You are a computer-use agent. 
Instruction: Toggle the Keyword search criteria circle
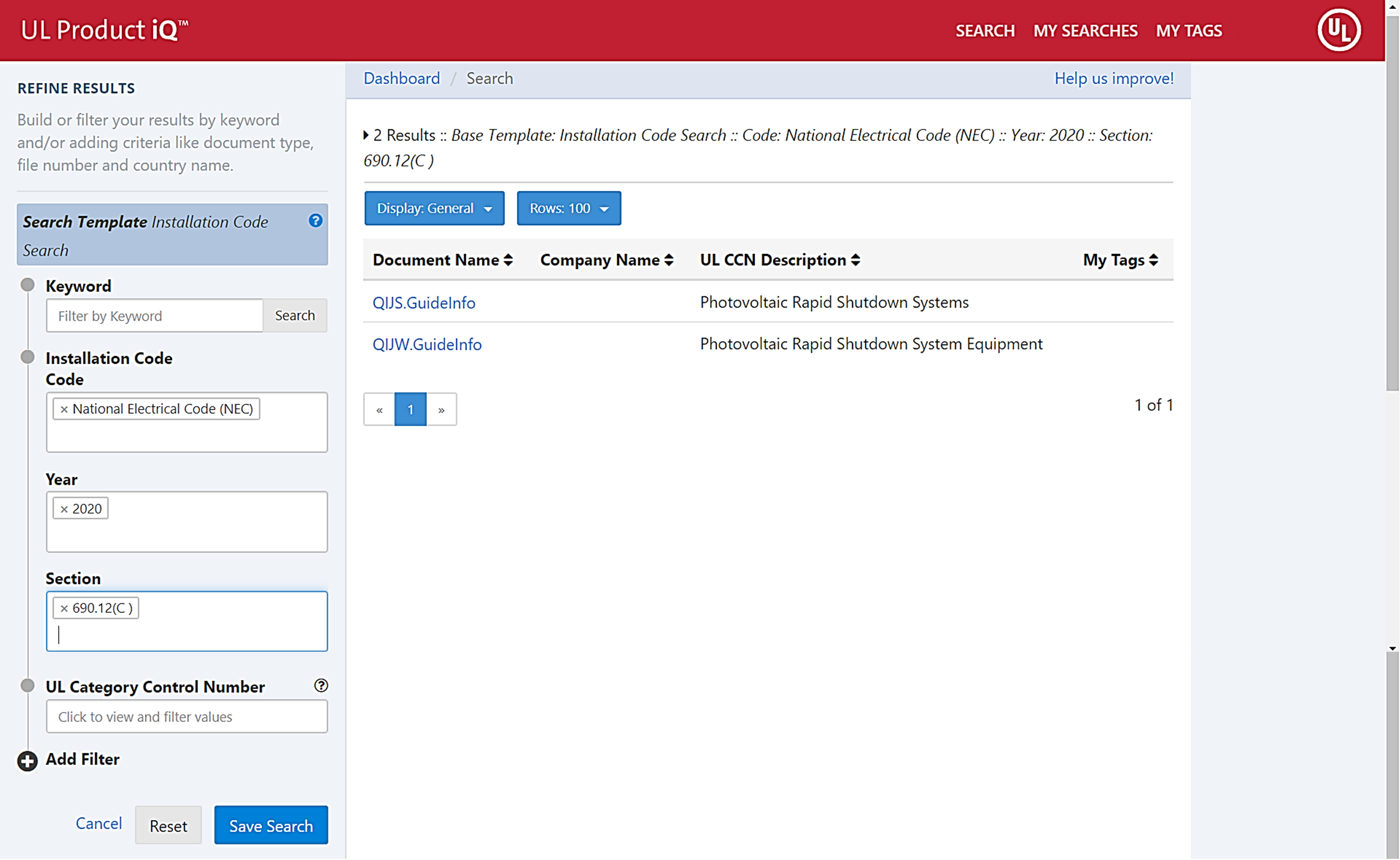(x=27, y=285)
